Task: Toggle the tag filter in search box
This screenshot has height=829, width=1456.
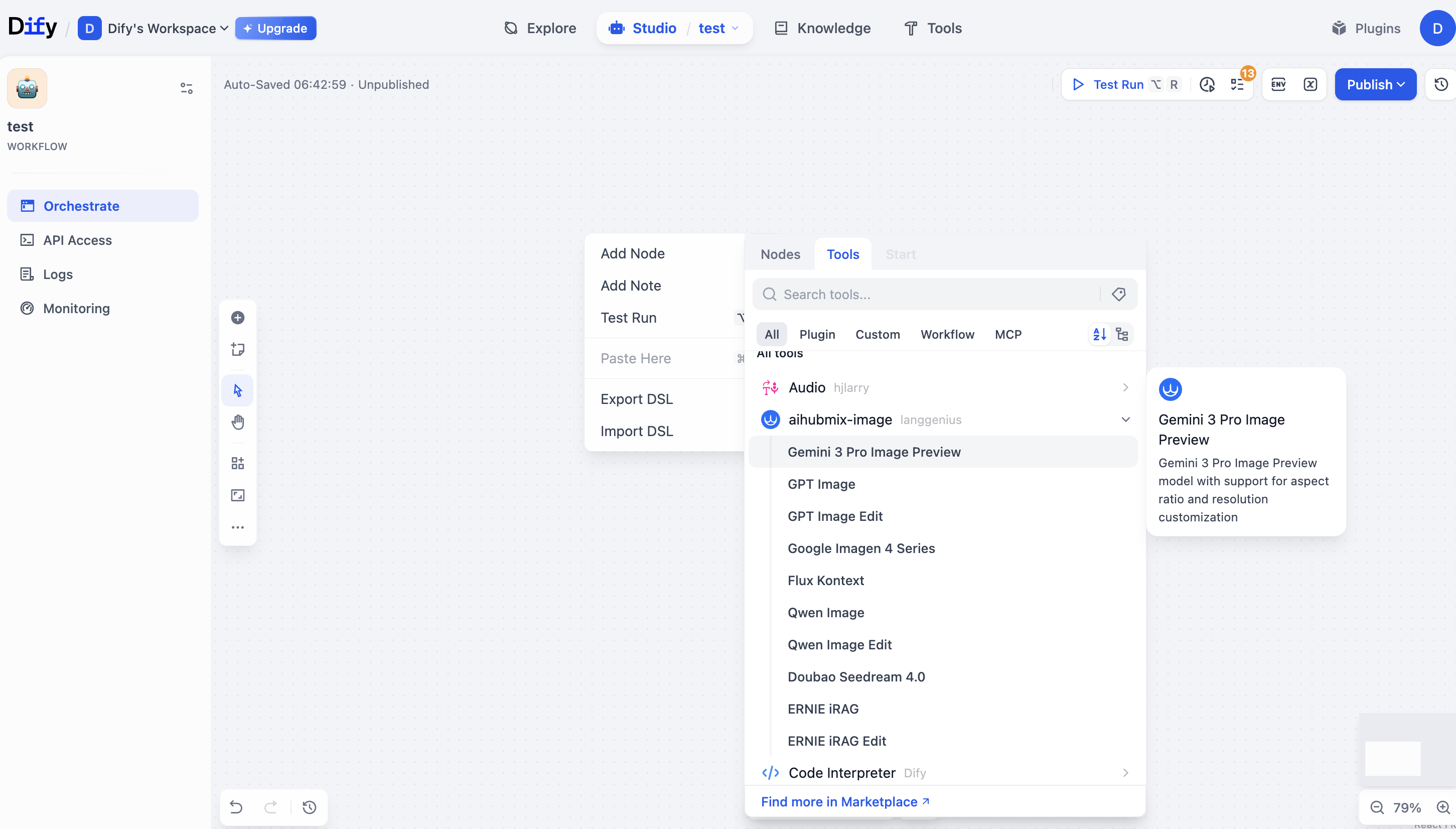Action: coord(1118,295)
